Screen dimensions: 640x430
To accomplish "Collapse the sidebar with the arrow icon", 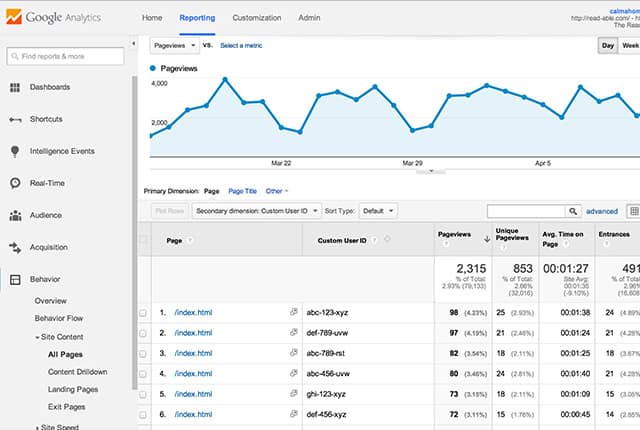I will pyautogui.click(x=133, y=43).
